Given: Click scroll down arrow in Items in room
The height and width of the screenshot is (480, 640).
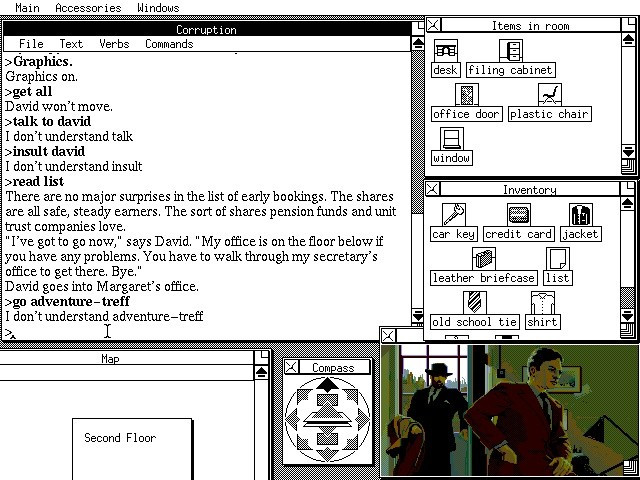Looking at the screenshot, I should [x=628, y=151].
